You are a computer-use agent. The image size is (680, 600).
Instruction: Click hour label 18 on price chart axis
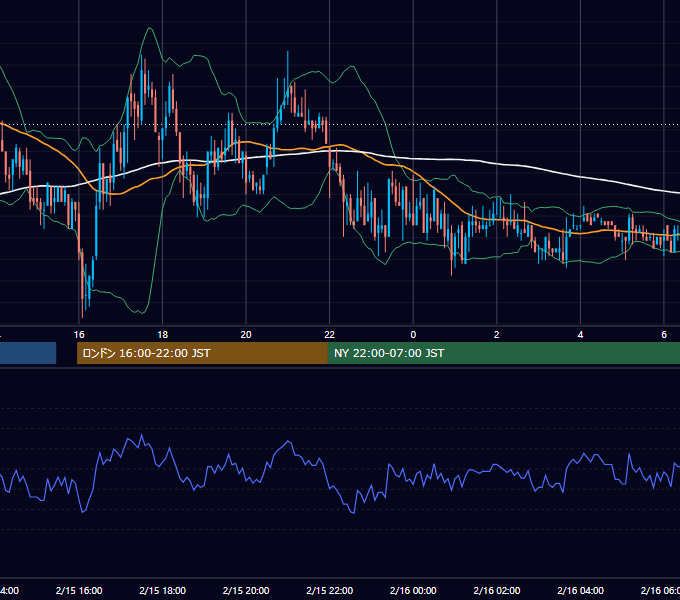click(x=163, y=335)
